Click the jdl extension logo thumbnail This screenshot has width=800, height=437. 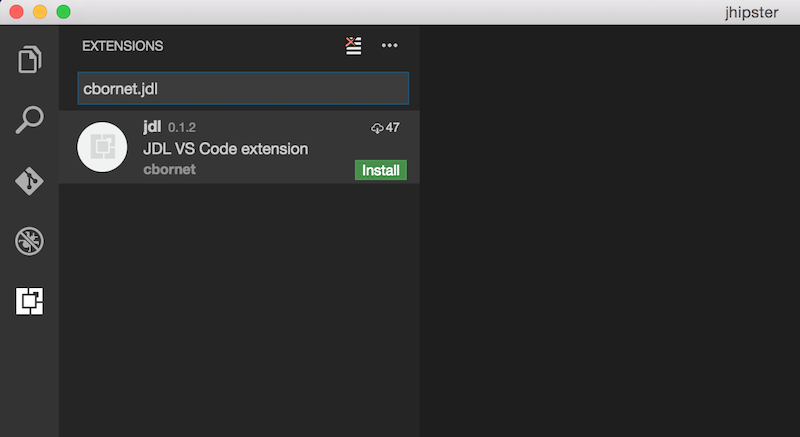[x=101, y=148]
